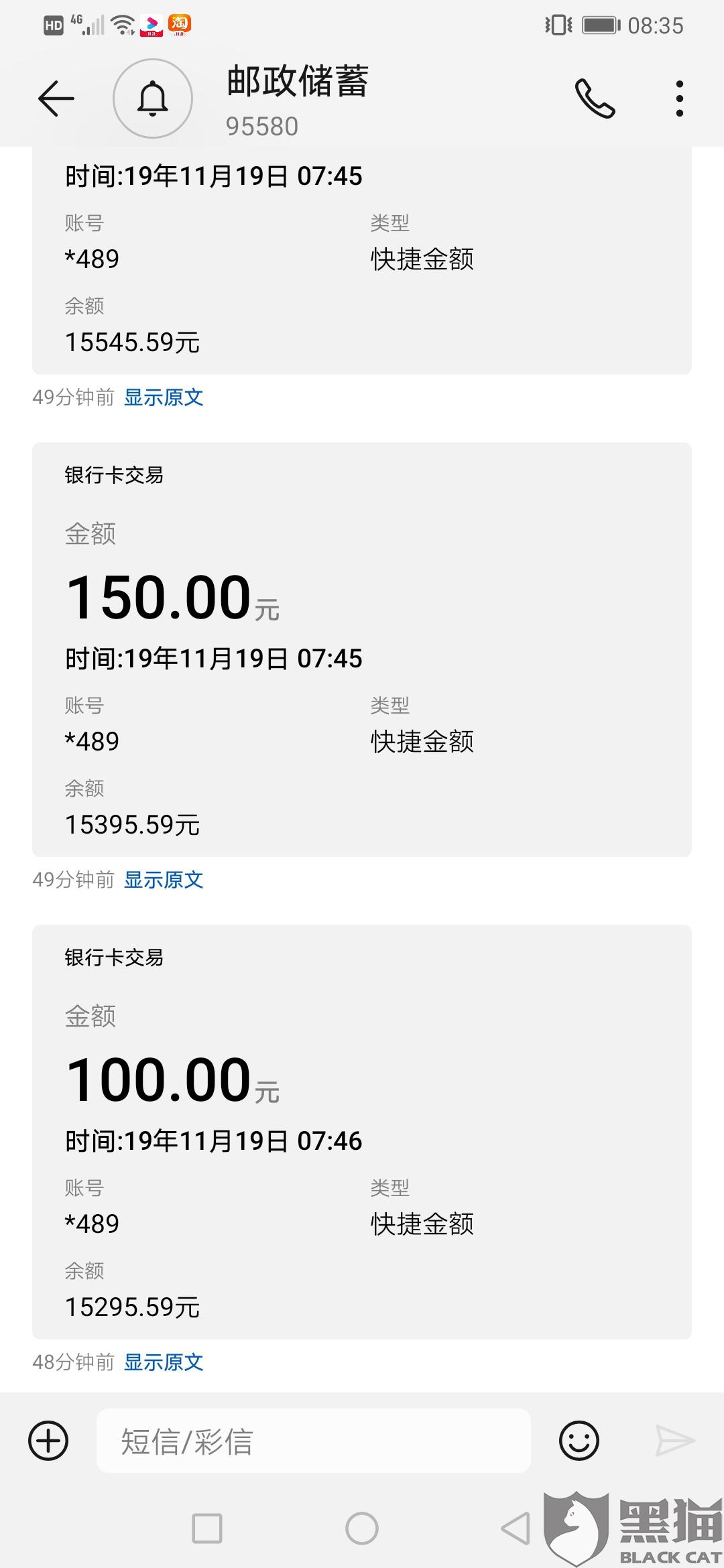Tap the 邮政储蓄 contact title

point(297,82)
